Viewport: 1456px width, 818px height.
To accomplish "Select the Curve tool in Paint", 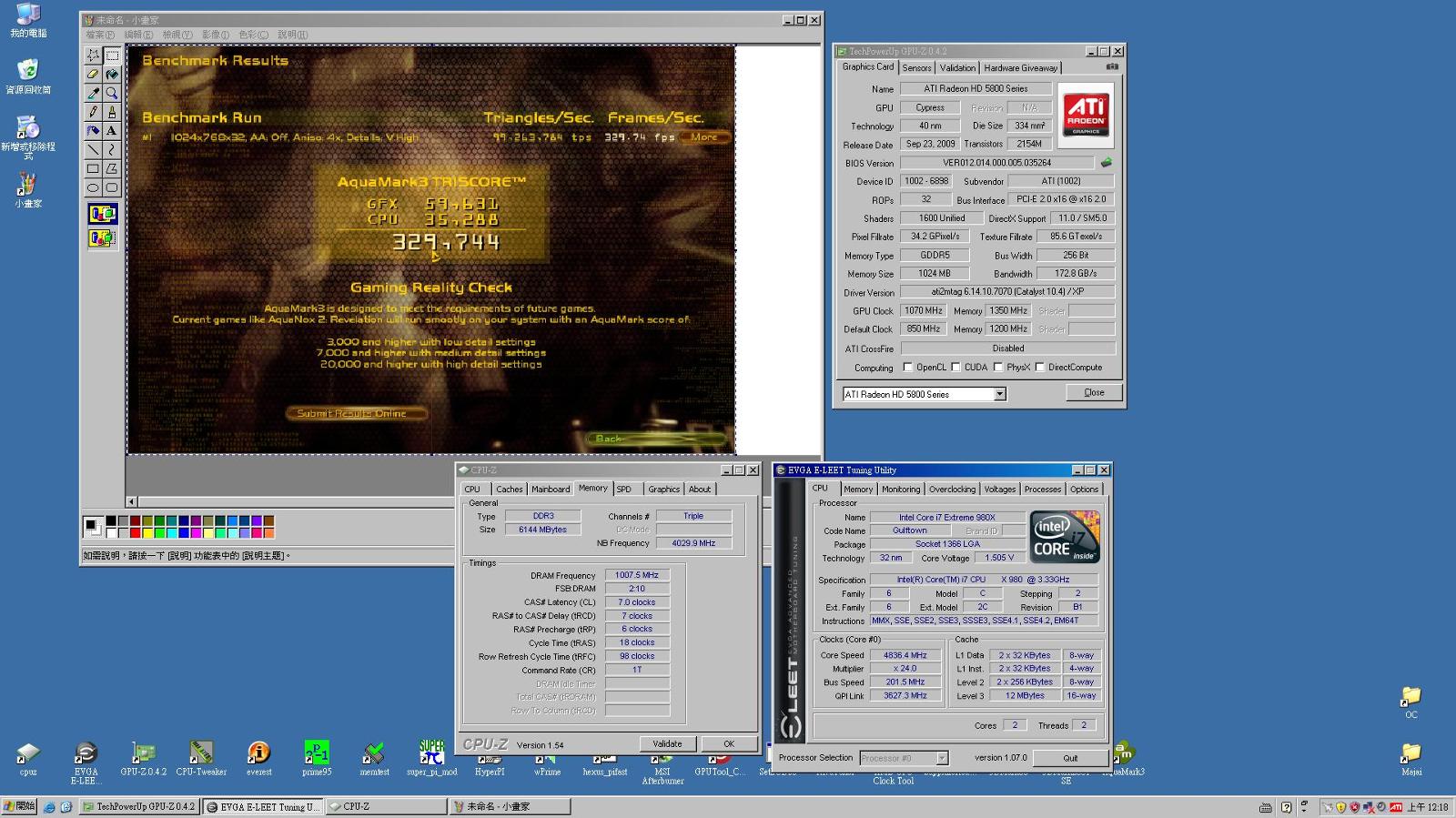I will 112,149.
